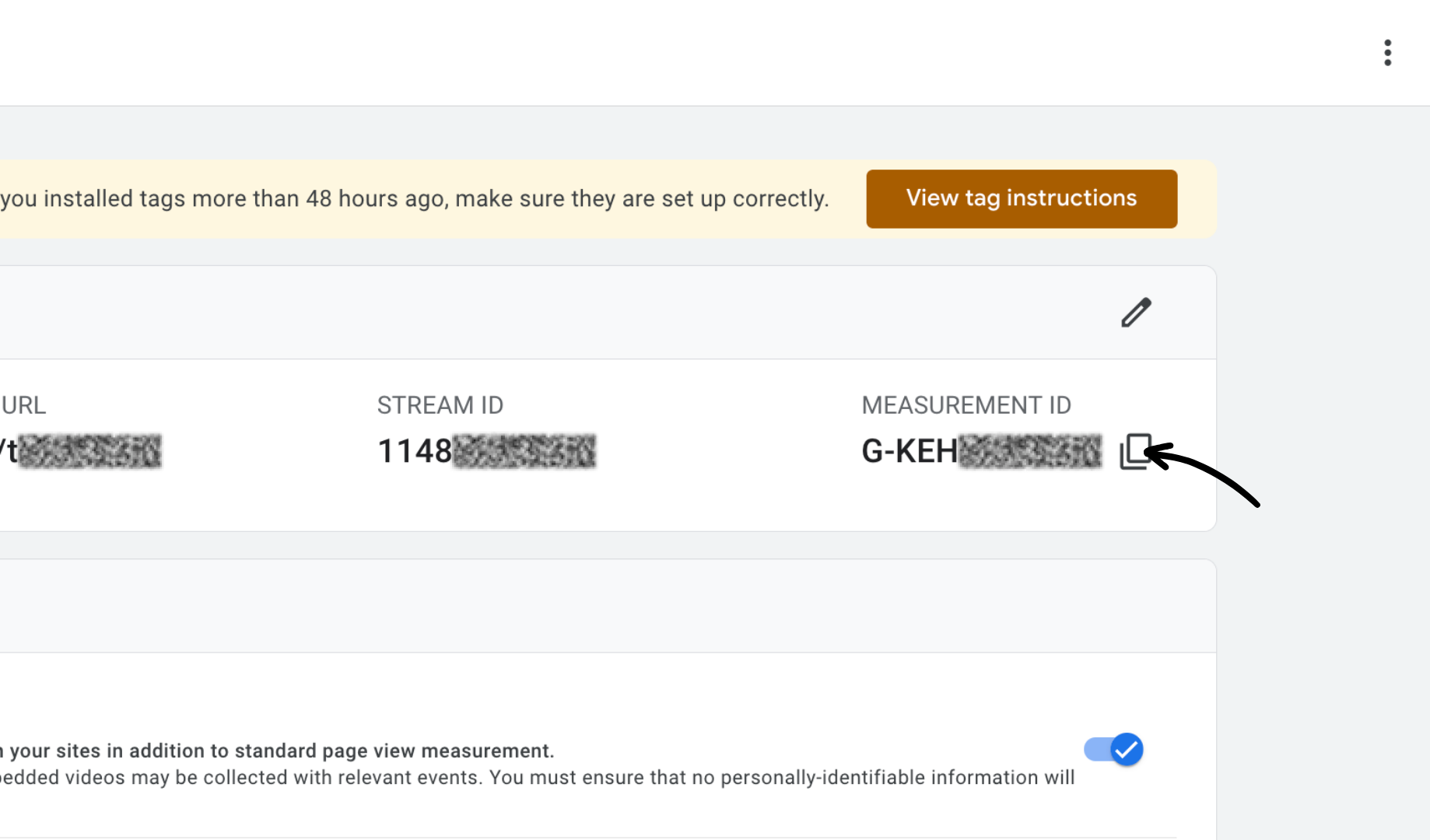1430x840 pixels.
Task: Turn off video engagement measurement switch
Action: click(x=1113, y=749)
